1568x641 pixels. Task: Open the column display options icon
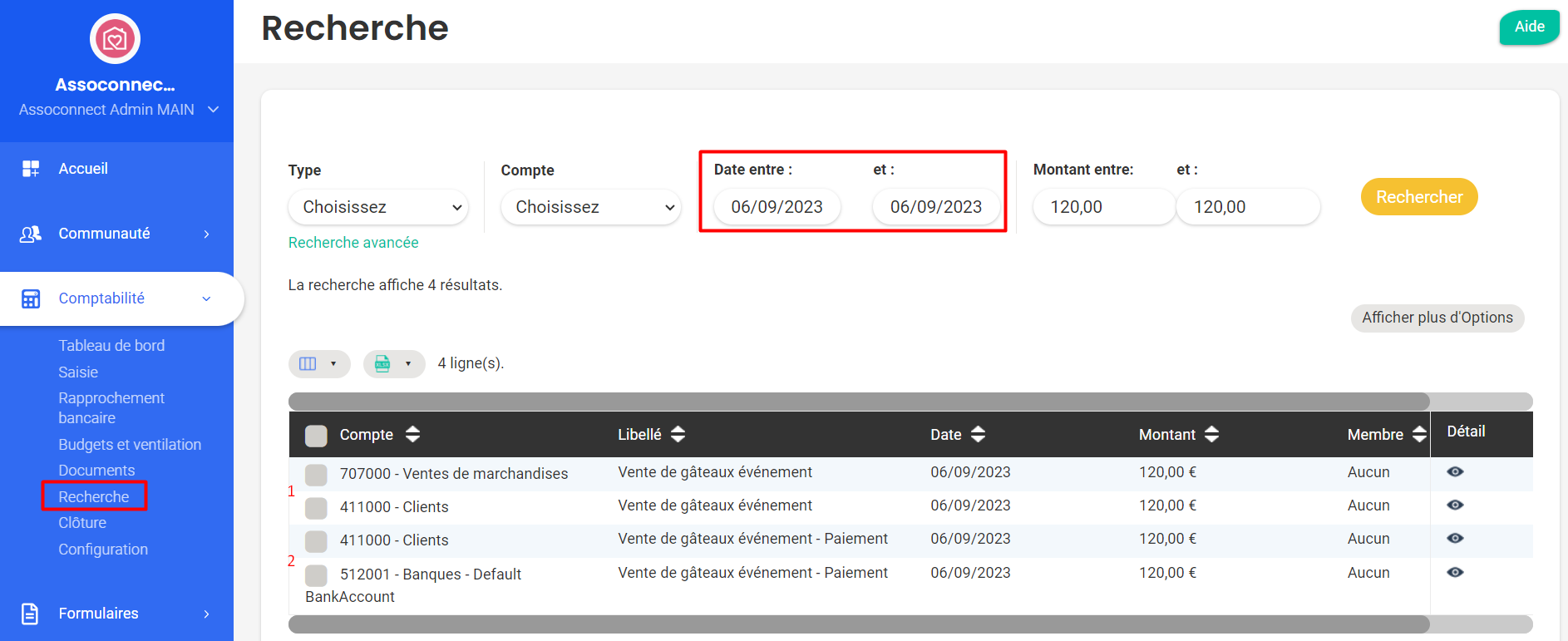308,363
